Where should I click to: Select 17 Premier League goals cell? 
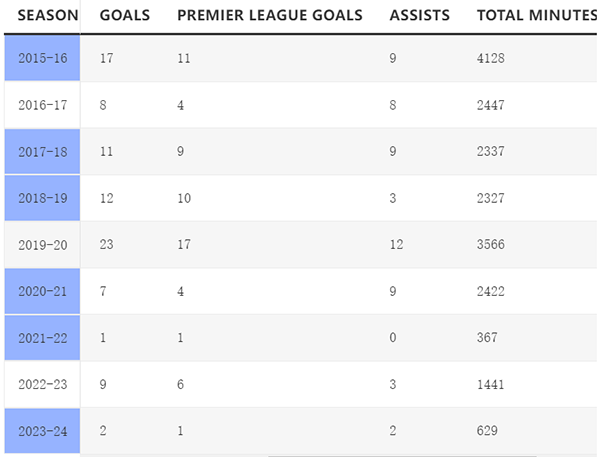point(184,245)
